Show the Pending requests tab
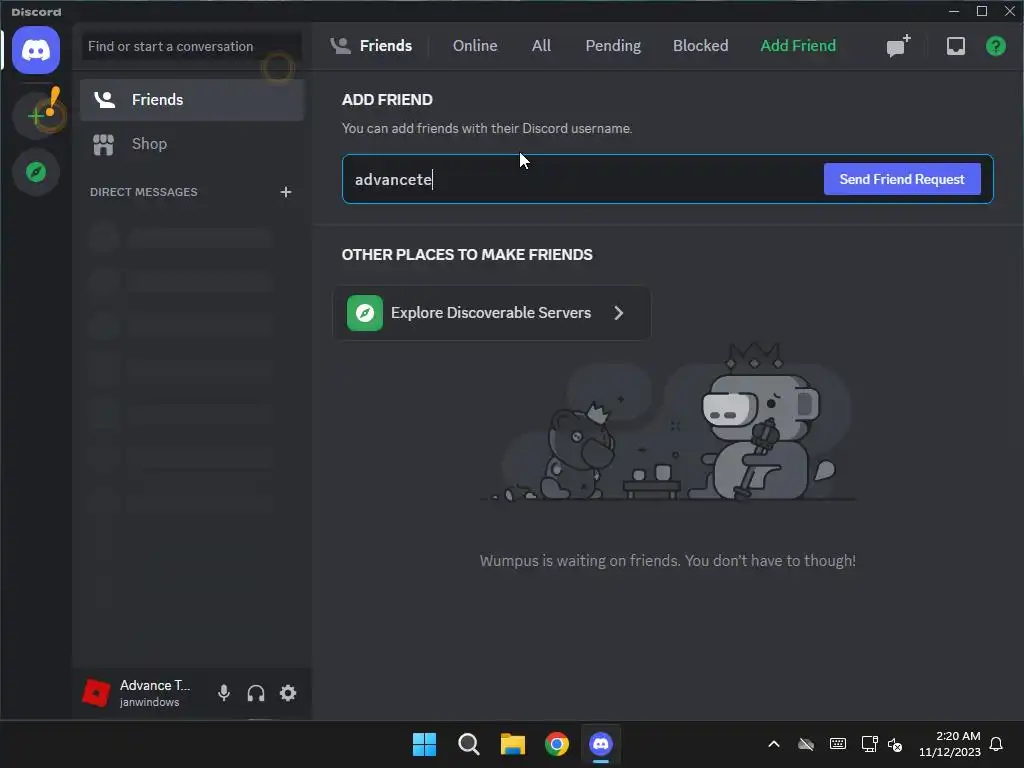This screenshot has height=768, width=1024. [x=613, y=46]
